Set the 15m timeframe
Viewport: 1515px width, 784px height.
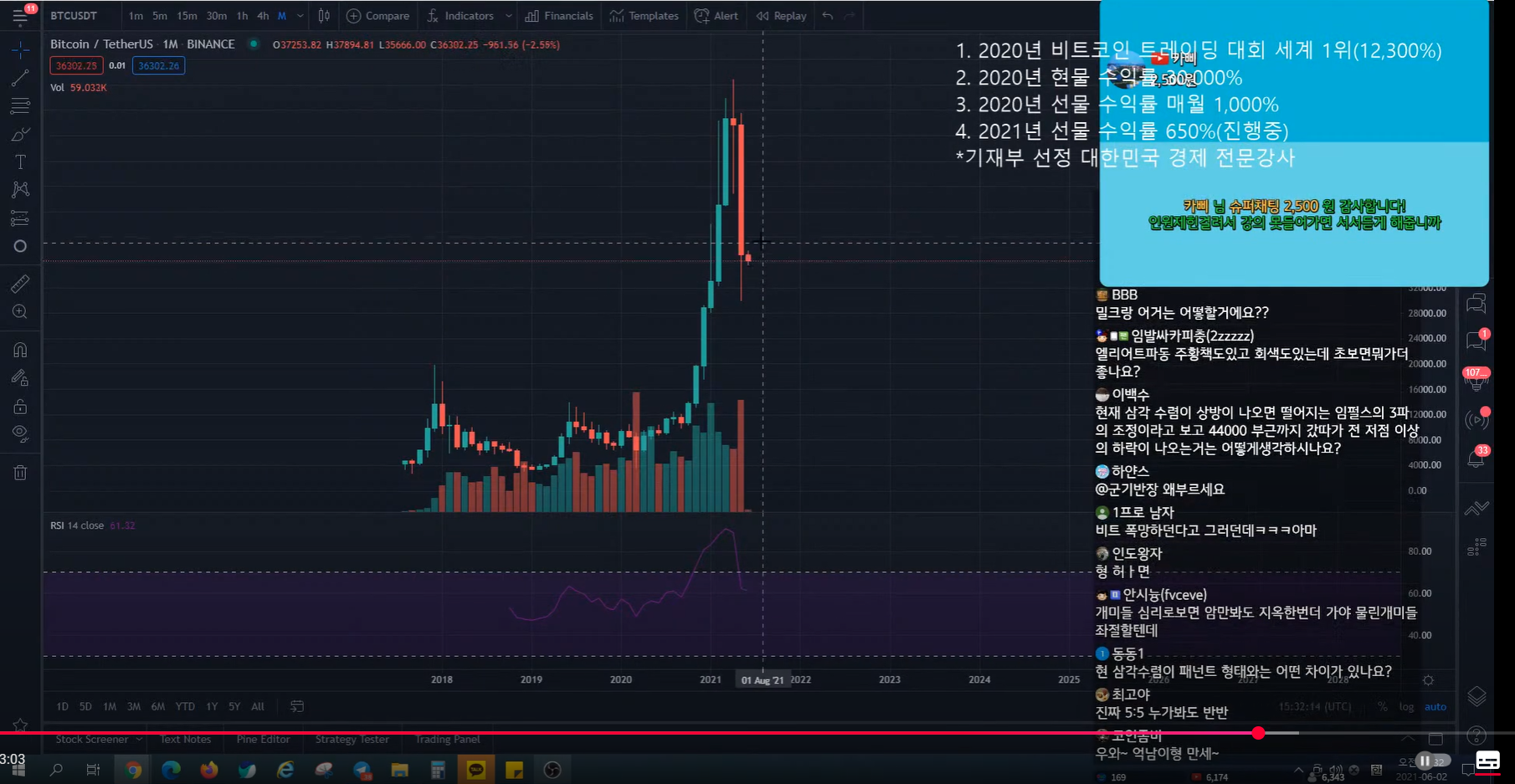pyautogui.click(x=187, y=16)
